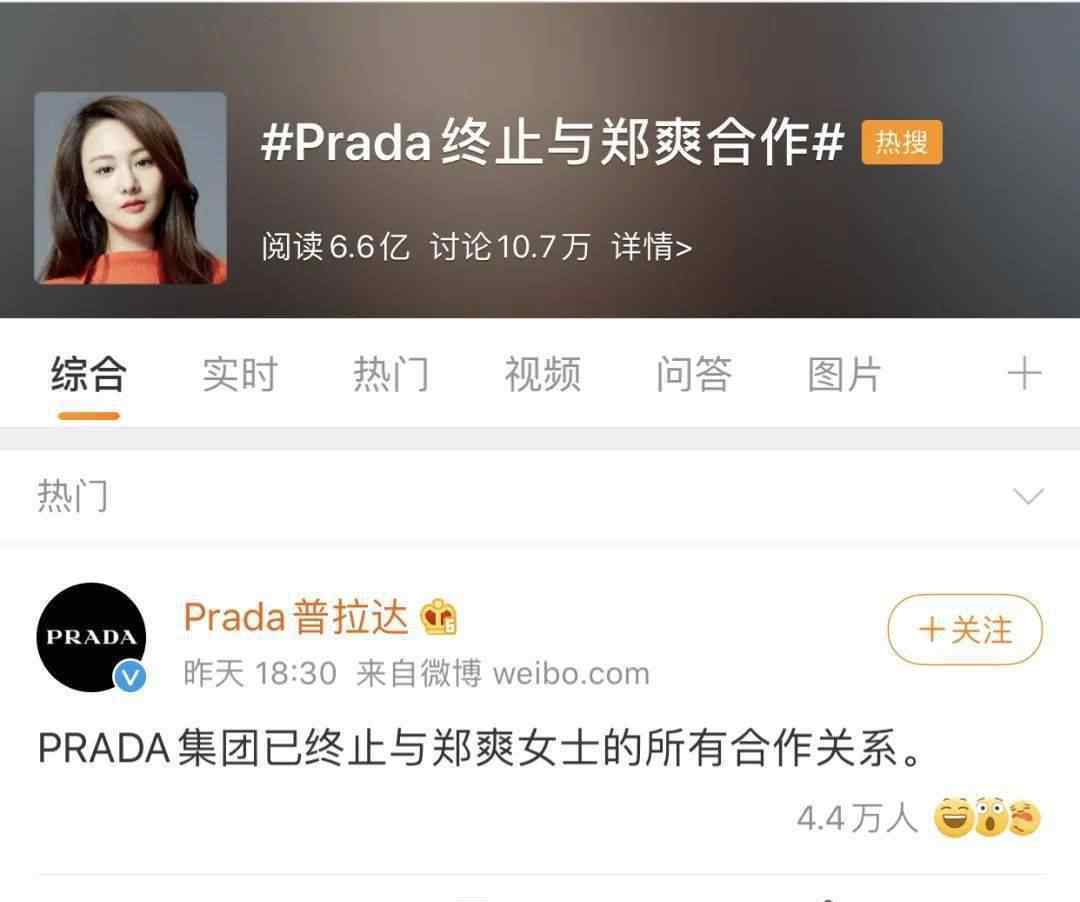
Task: Tap the blue verified badge on Prada avatar
Action: (x=129, y=677)
